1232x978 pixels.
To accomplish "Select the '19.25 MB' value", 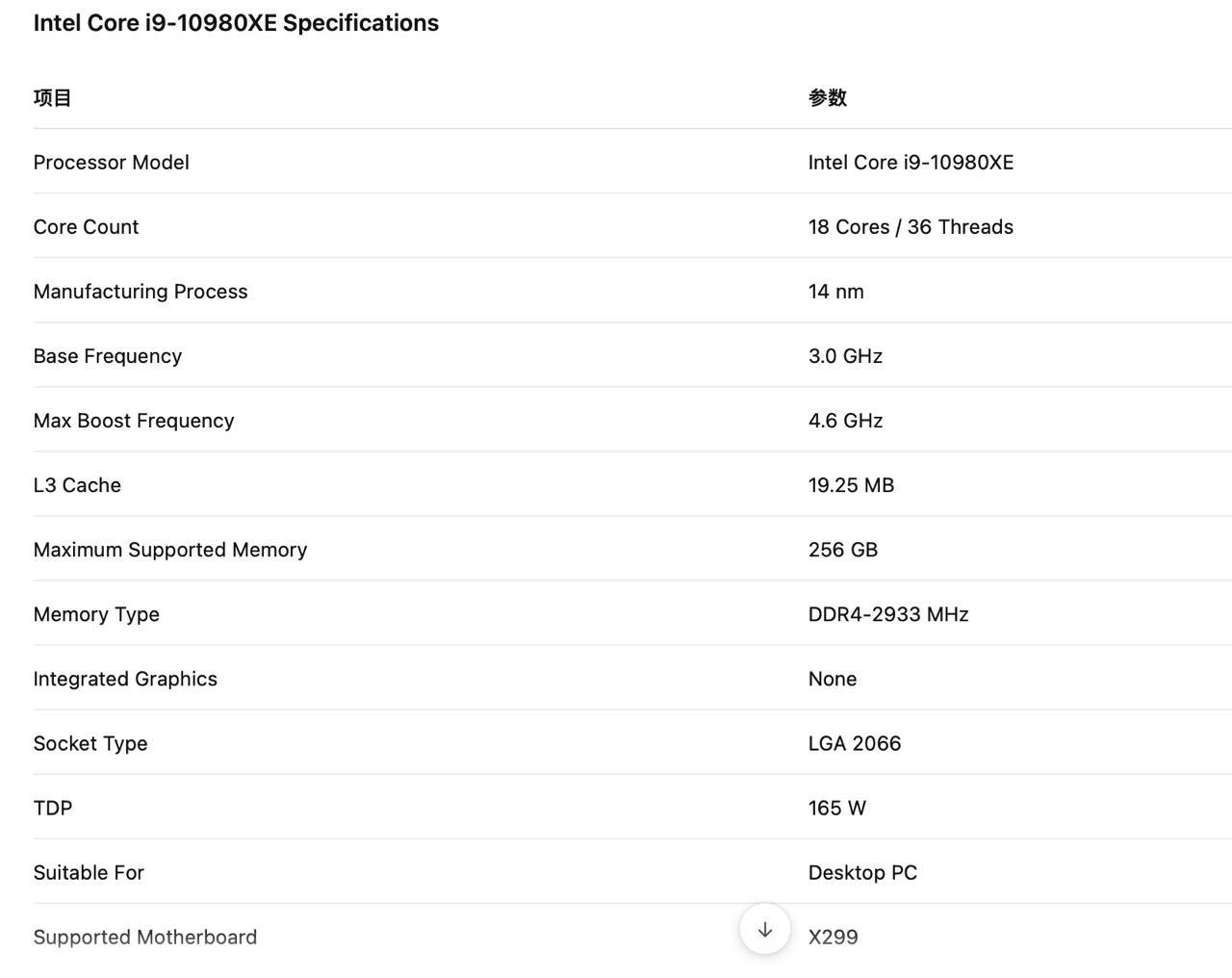I will click(x=852, y=484).
